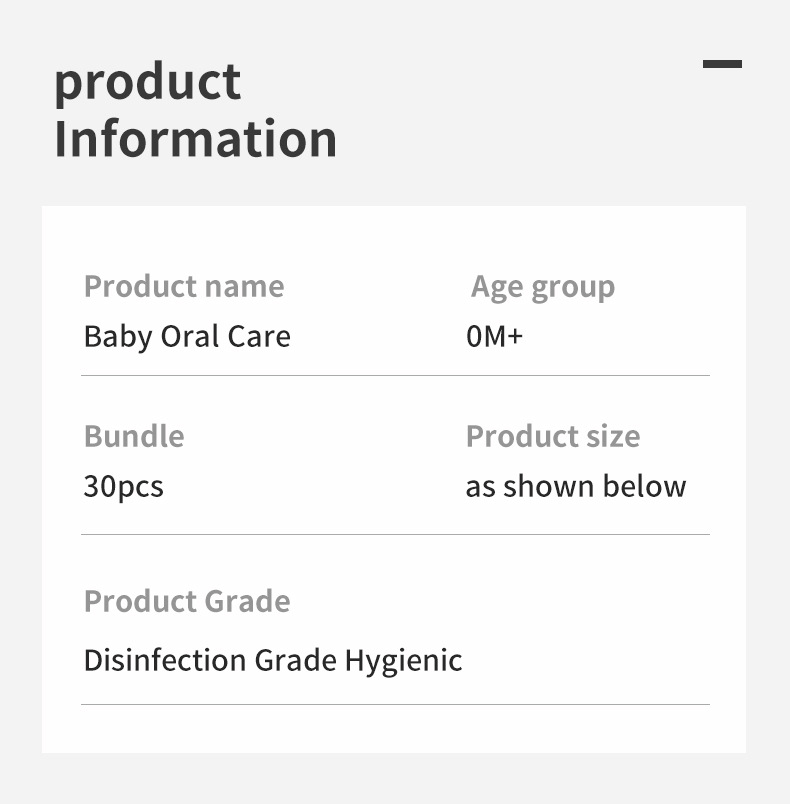
Task: Click the word 'Information' in the title
Action: 195,139
